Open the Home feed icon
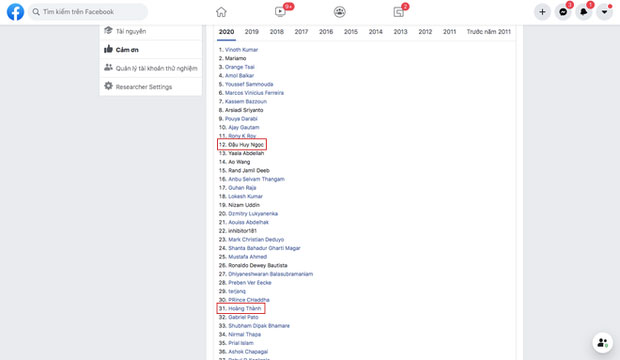The image size is (620, 360). 221,12
